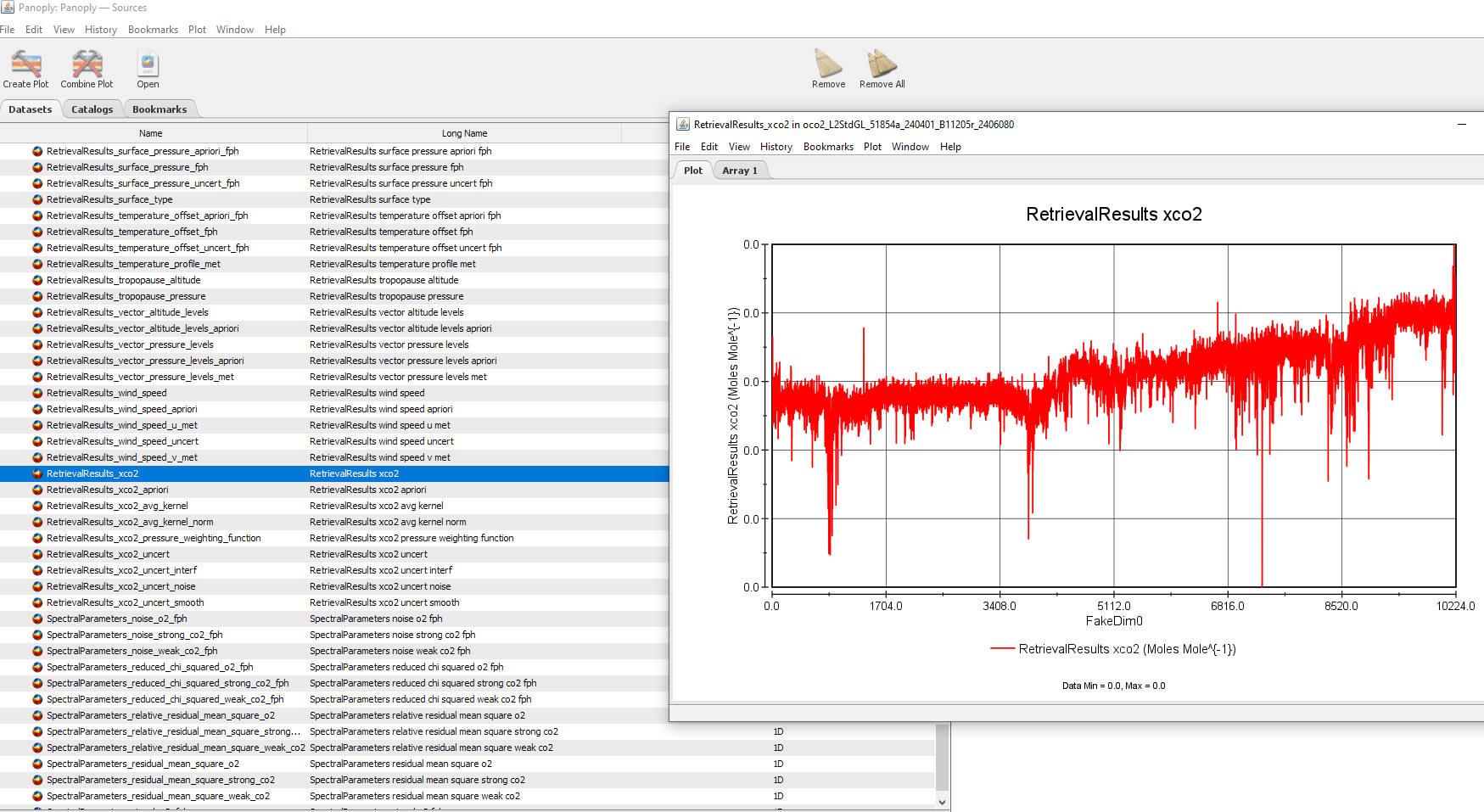1484x812 pixels.
Task: Open the View menu in plot window
Action: point(739,147)
